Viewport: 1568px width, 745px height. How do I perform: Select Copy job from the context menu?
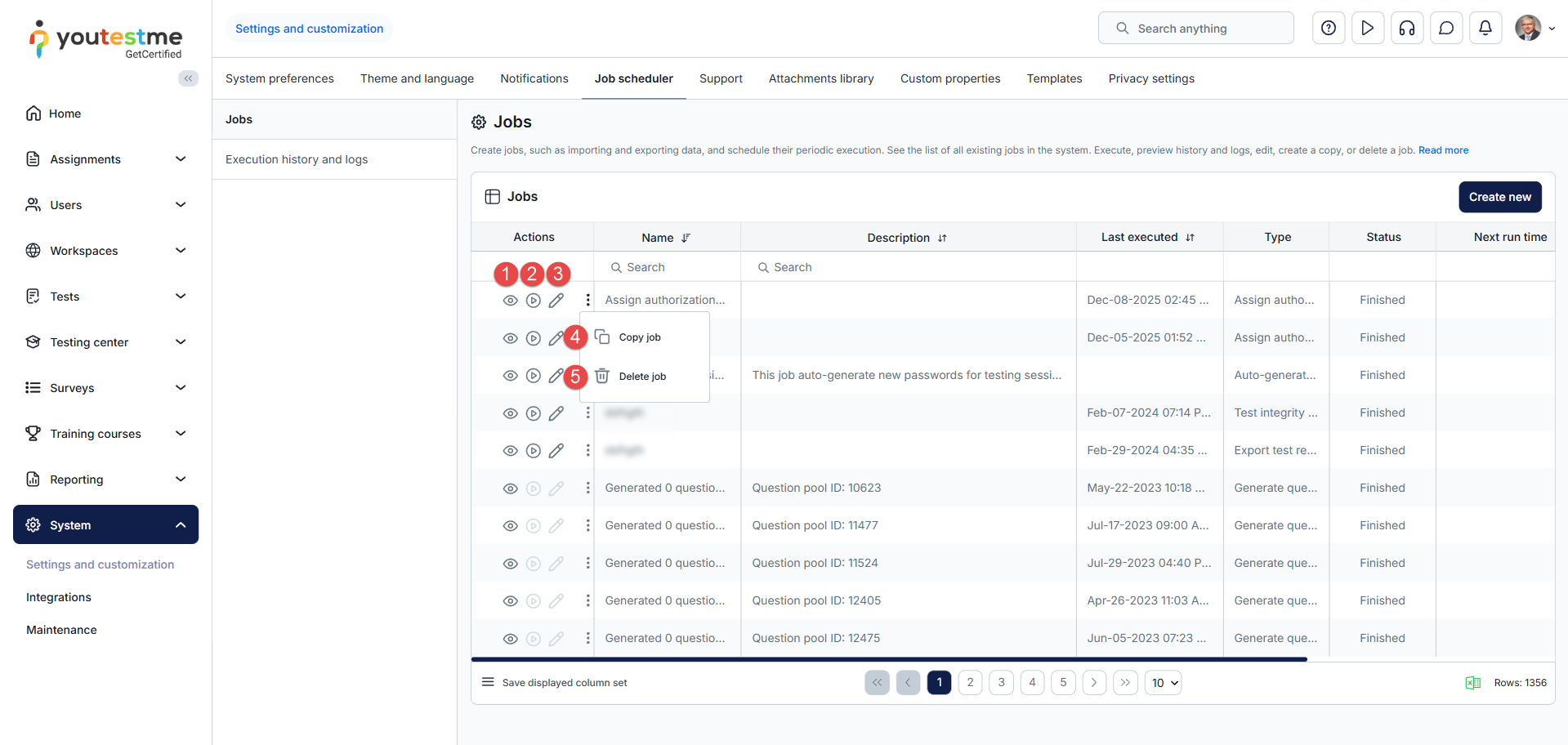click(x=640, y=337)
